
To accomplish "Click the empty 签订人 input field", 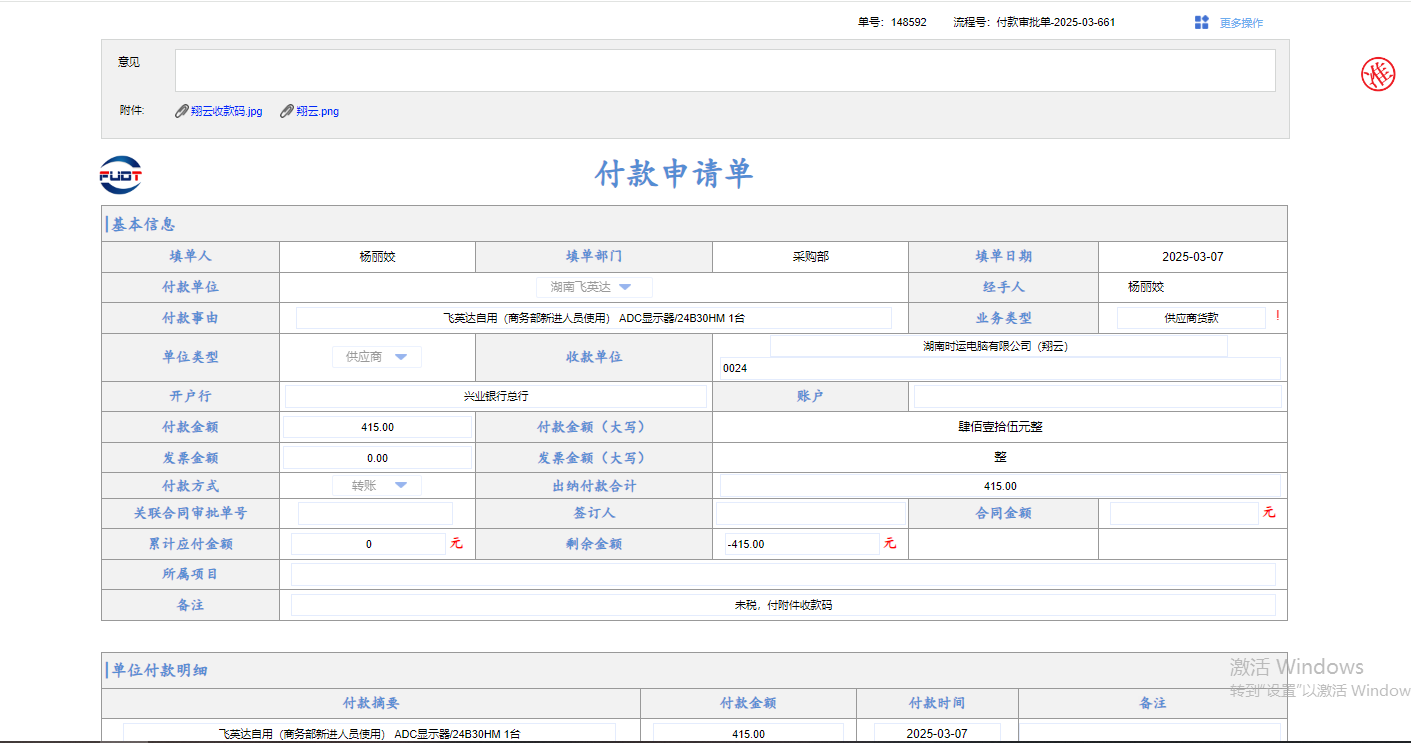I will (x=809, y=513).
